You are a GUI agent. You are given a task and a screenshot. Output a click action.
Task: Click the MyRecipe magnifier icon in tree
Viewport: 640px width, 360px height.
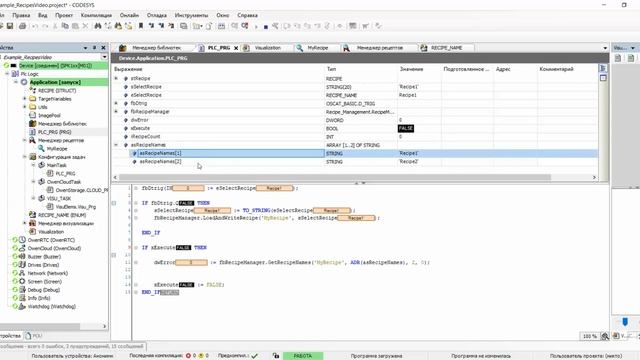click(41, 149)
